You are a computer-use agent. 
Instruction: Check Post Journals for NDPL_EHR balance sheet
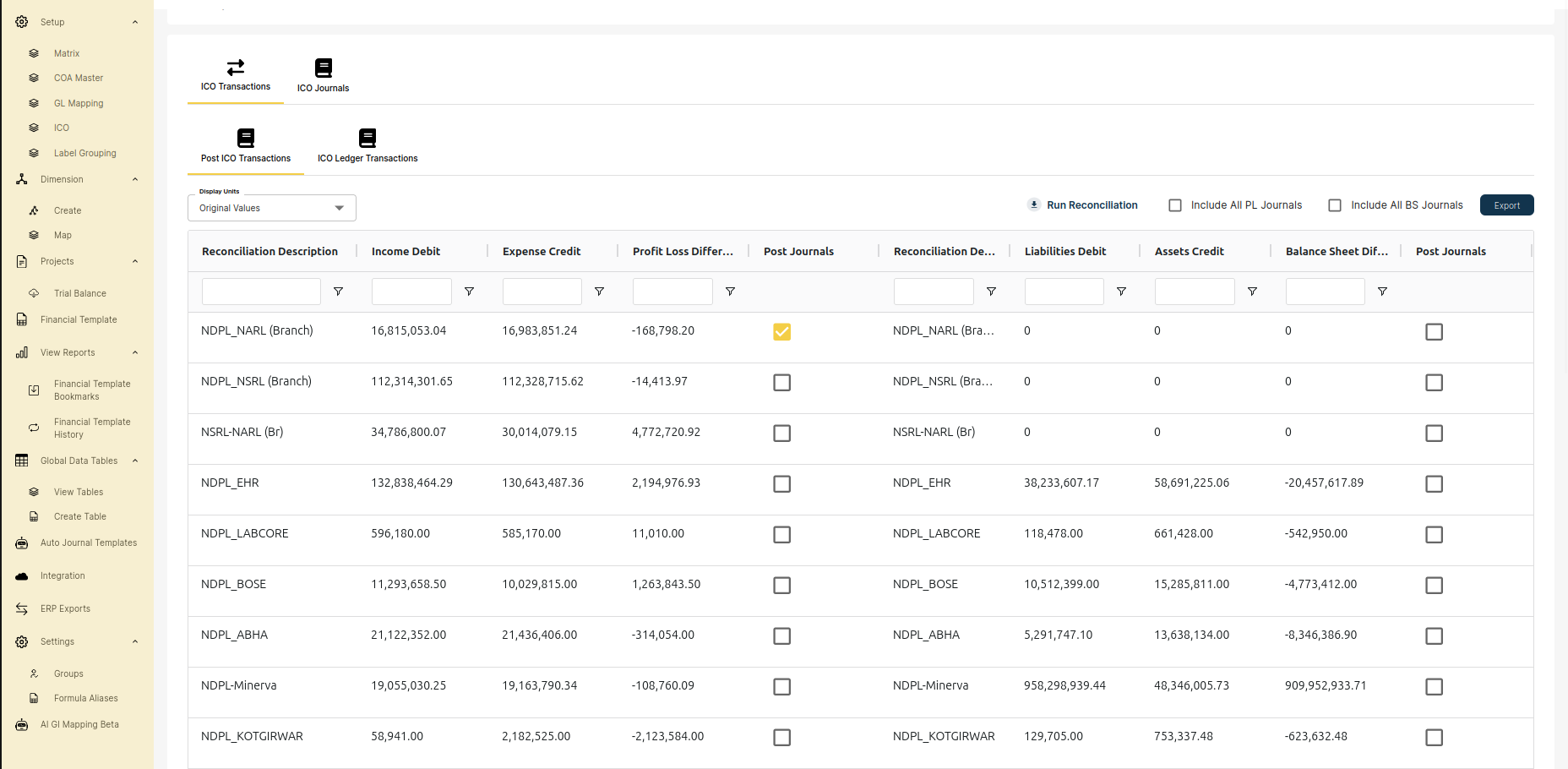click(x=1434, y=483)
